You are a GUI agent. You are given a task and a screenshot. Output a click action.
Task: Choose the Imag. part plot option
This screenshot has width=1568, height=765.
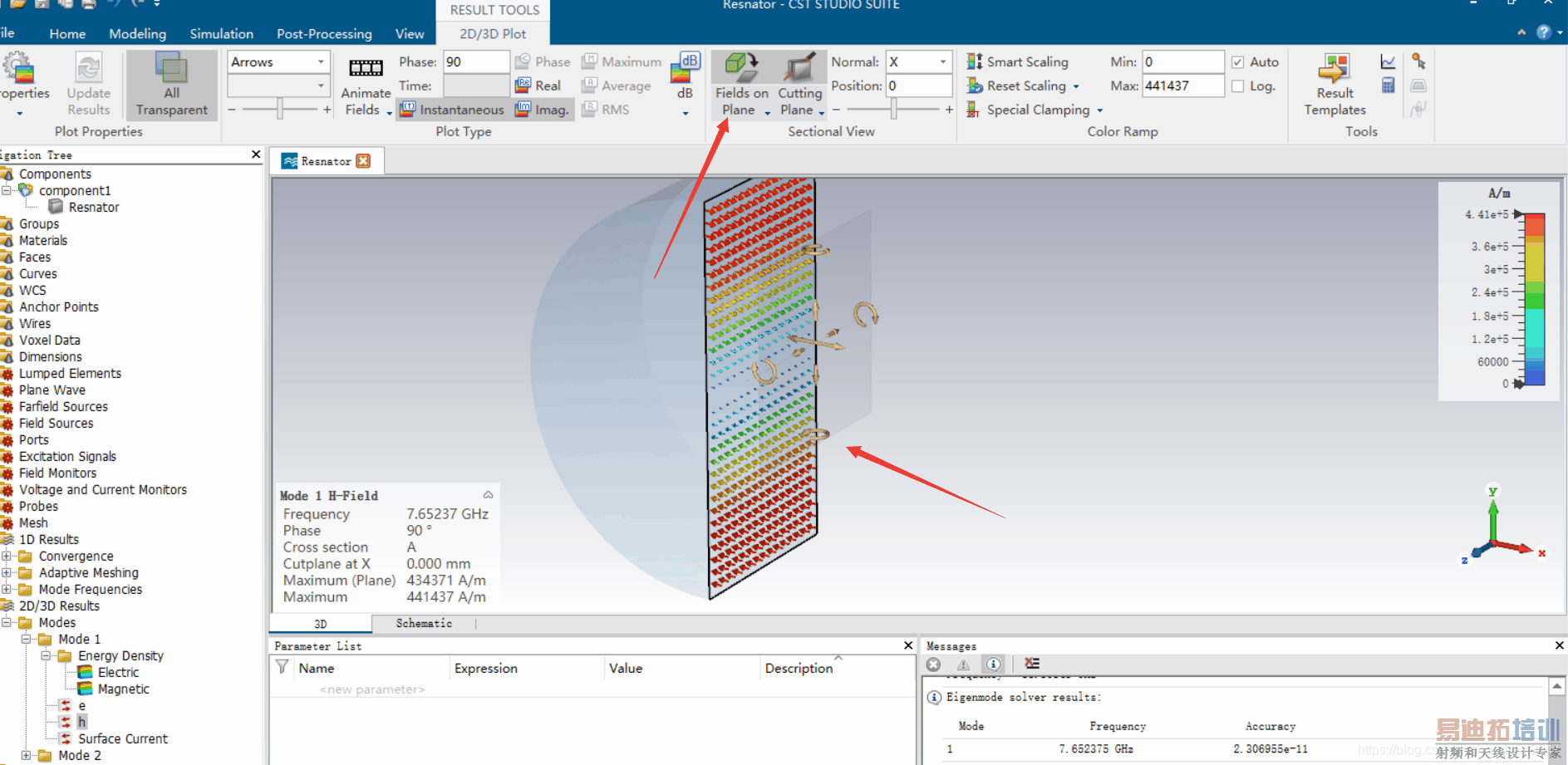pos(542,110)
